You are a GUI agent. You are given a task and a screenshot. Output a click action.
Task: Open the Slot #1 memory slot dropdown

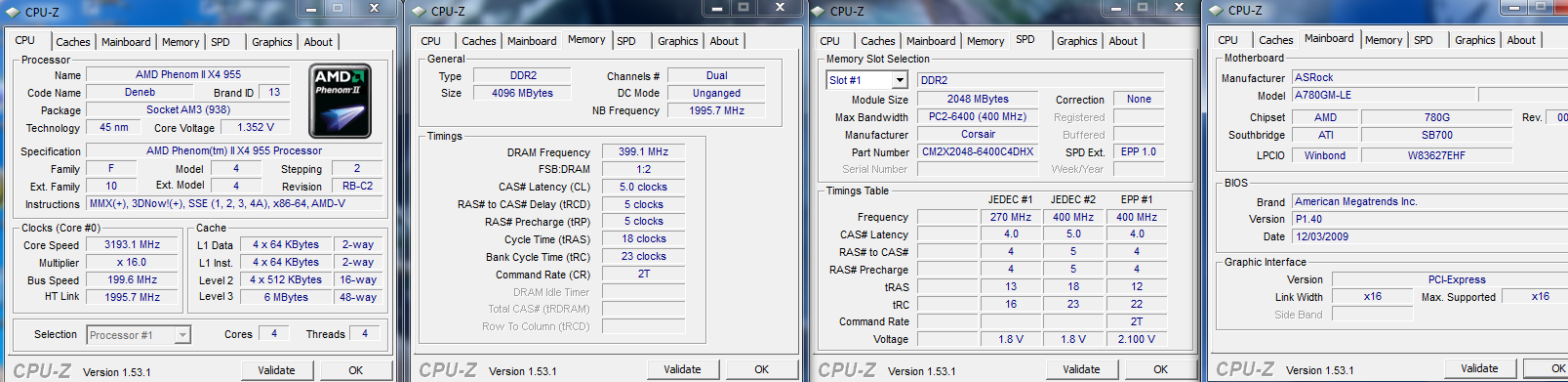[x=900, y=80]
